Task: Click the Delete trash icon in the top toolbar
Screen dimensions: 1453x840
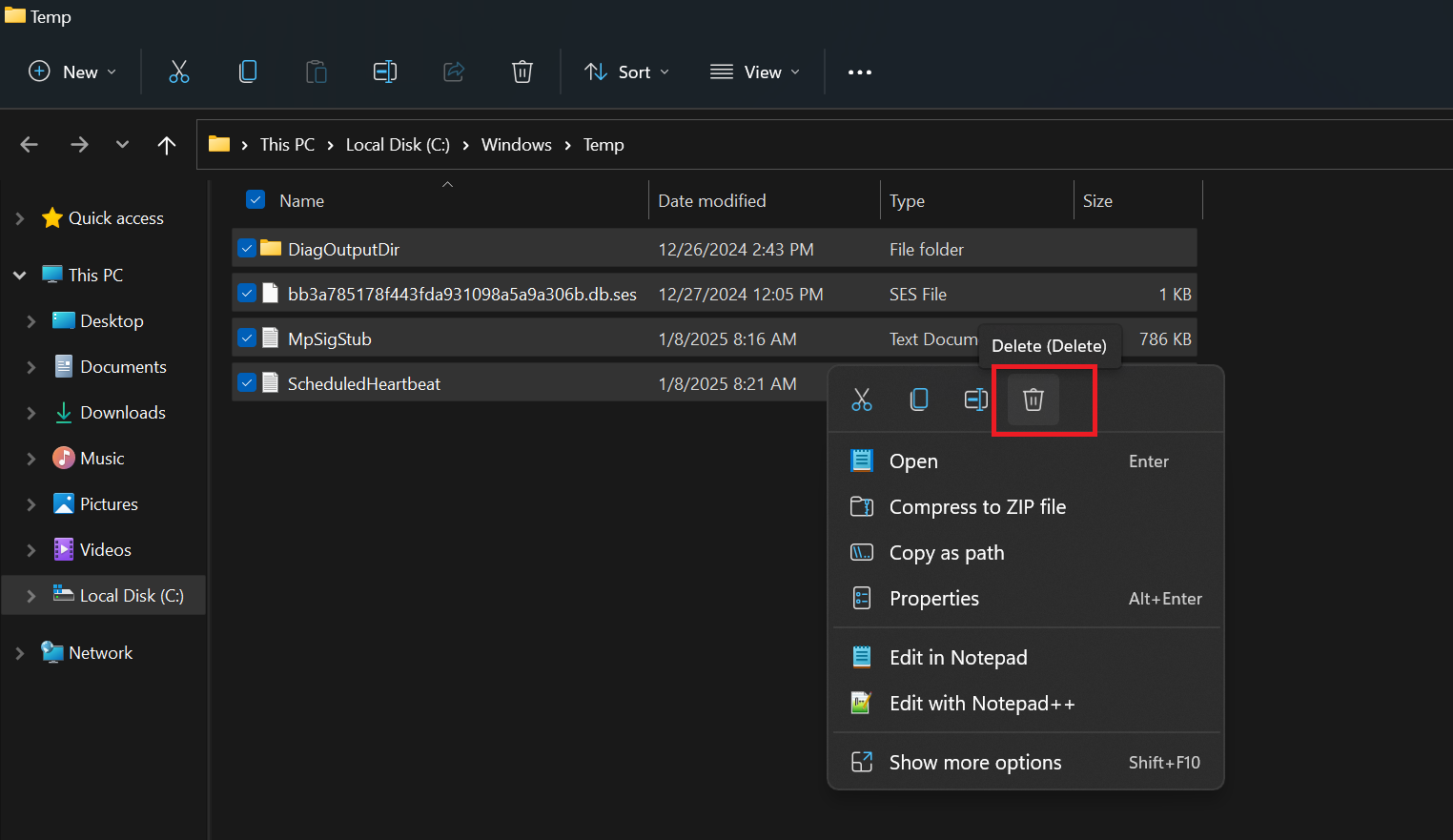Action: 522,72
